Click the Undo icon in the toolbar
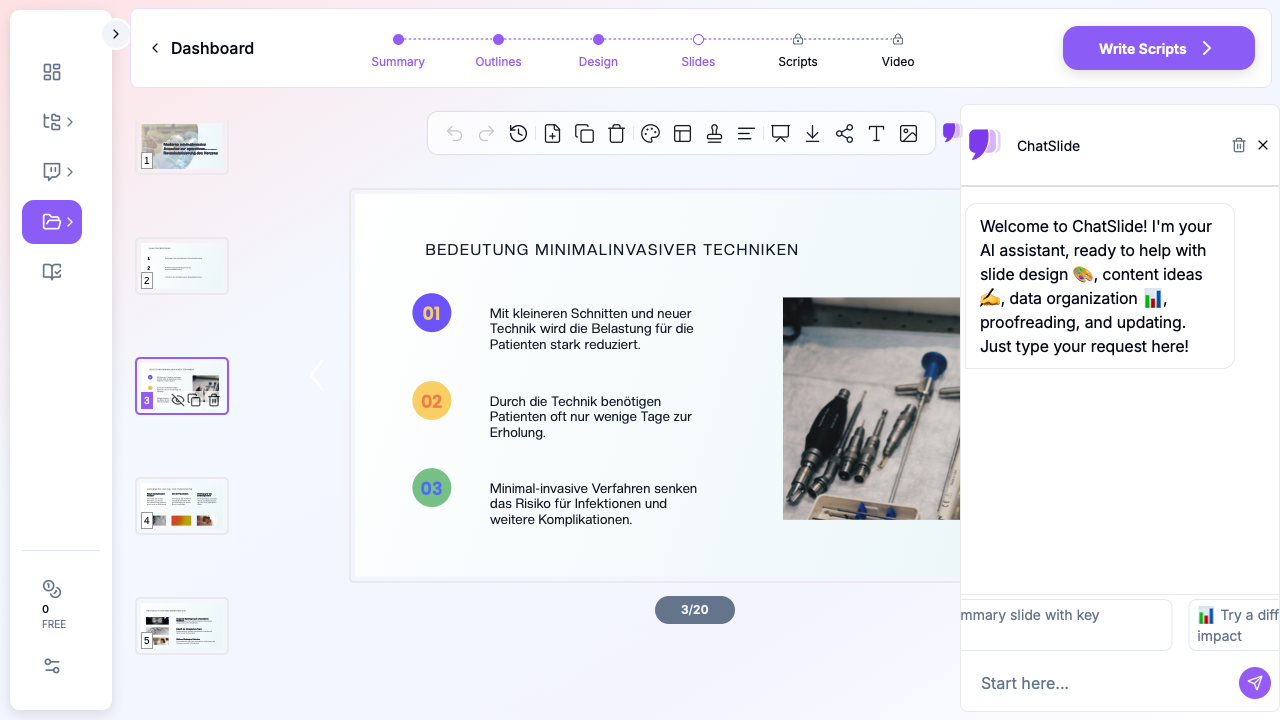The width and height of the screenshot is (1280, 720). (453, 133)
